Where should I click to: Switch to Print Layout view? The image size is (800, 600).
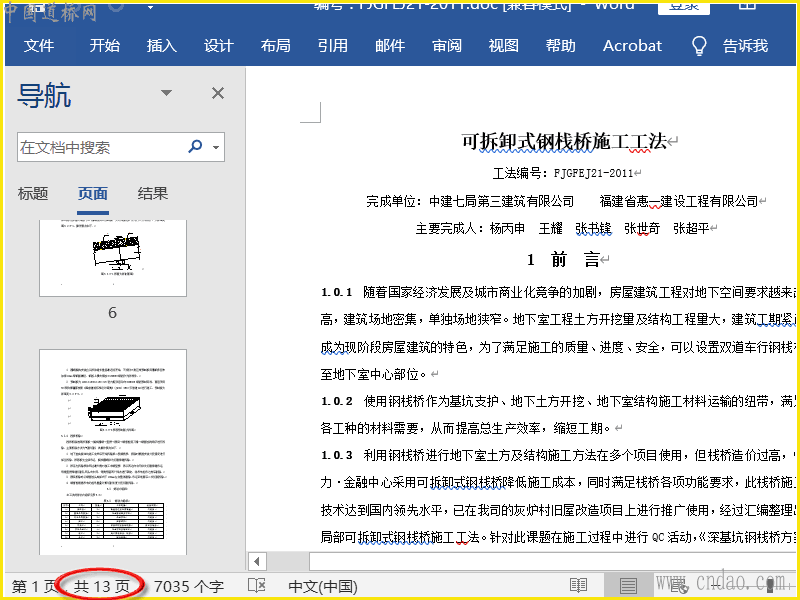point(628,585)
